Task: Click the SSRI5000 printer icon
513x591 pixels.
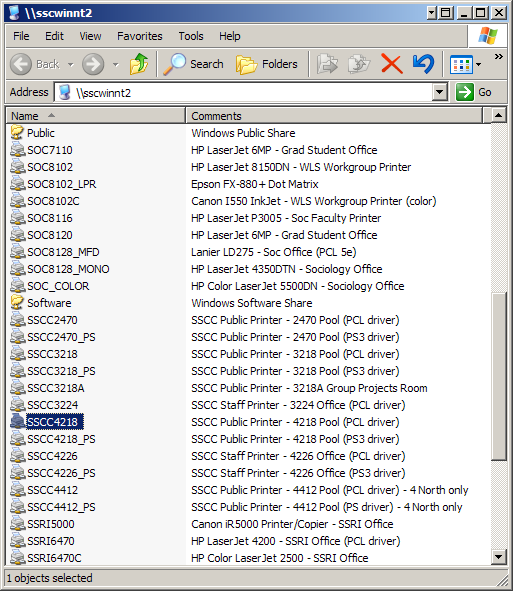Action: (17, 524)
